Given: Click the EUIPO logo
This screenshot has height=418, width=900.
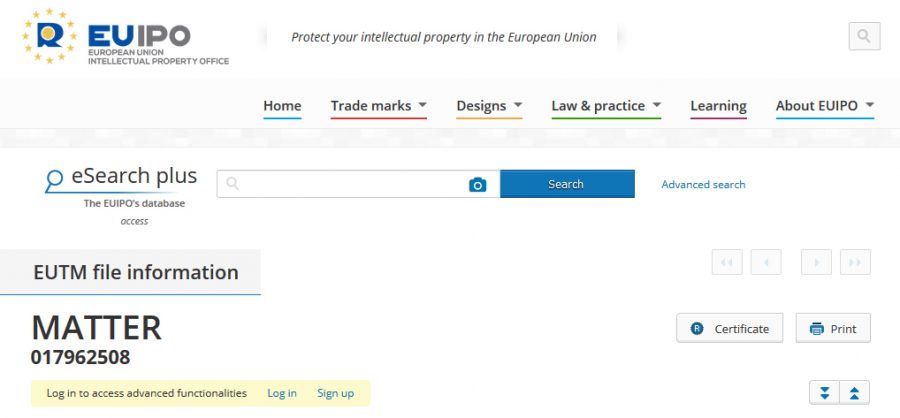Looking at the screenshot, I should point(125,38).
